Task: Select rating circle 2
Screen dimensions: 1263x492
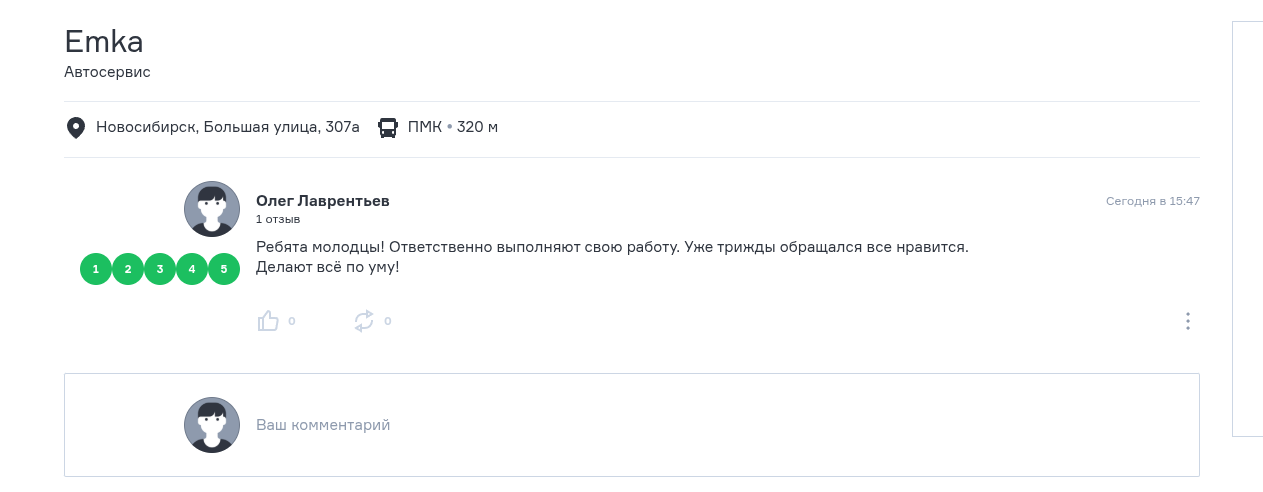Action: coord(128,269)
